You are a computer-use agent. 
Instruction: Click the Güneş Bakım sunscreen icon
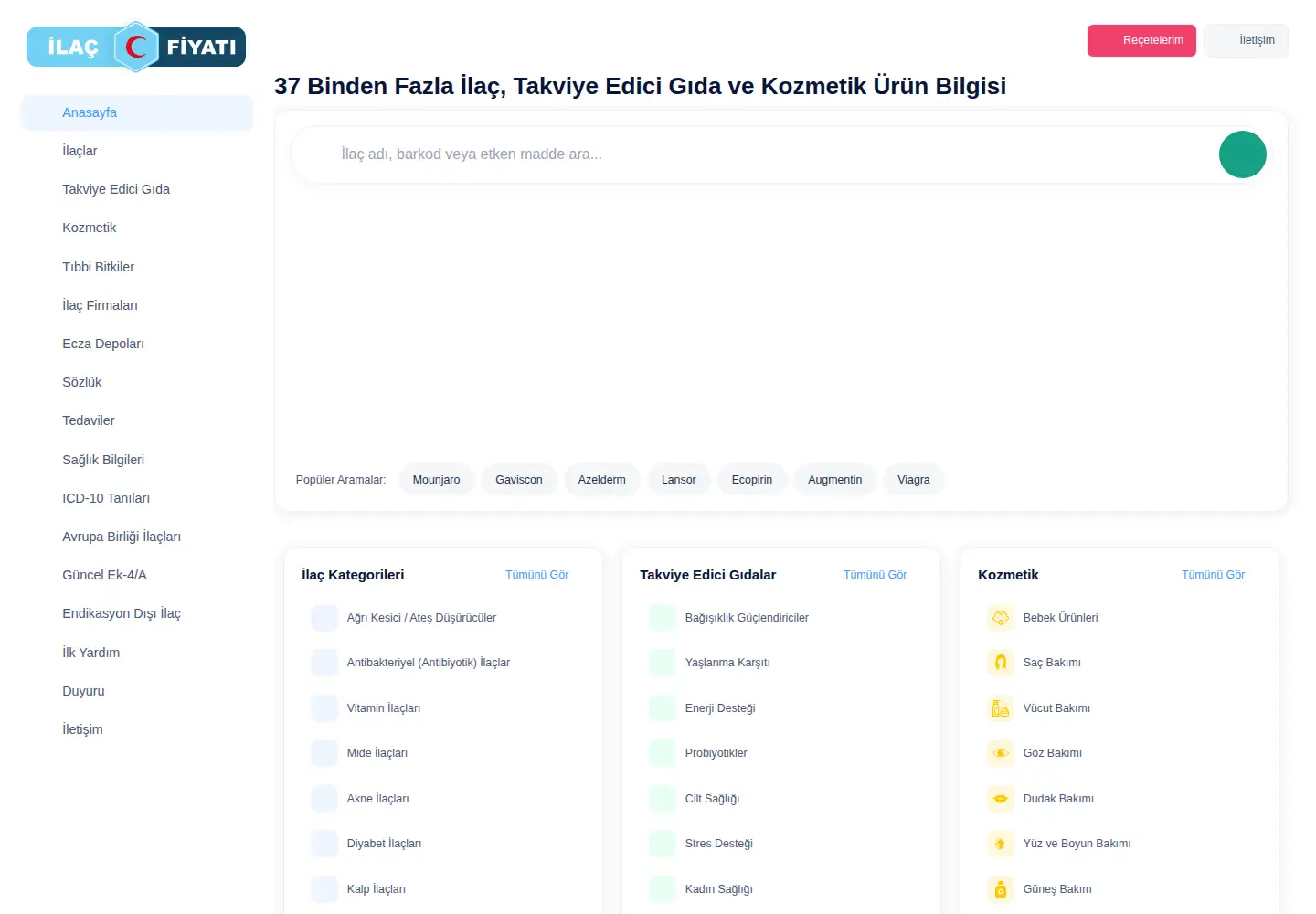coord(1001,889)
